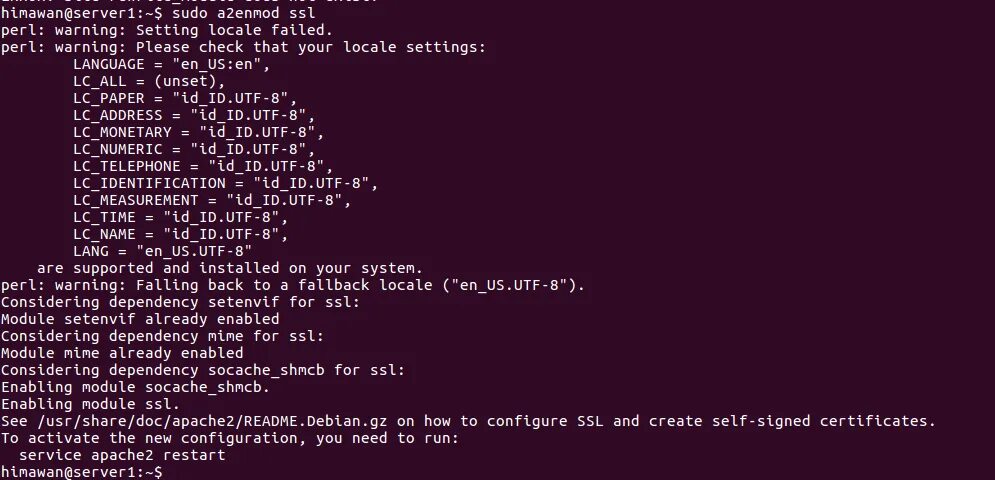Click the LC_ADDRESS locale setting line
The height and width of the screenshot is (480, 995).
tap(194, 115)
